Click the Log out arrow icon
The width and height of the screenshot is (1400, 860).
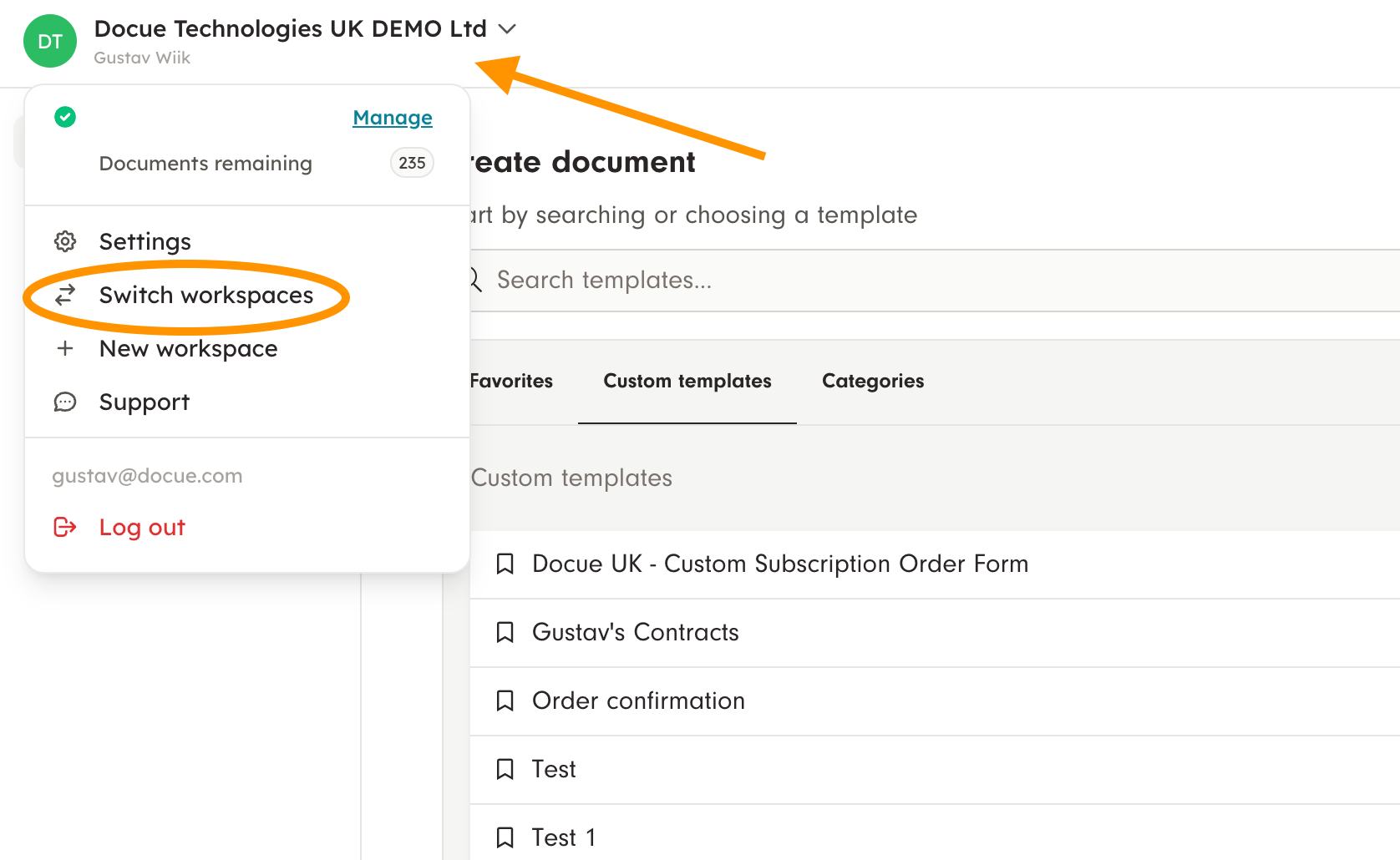pyautogui.click(x=65, y=527)
